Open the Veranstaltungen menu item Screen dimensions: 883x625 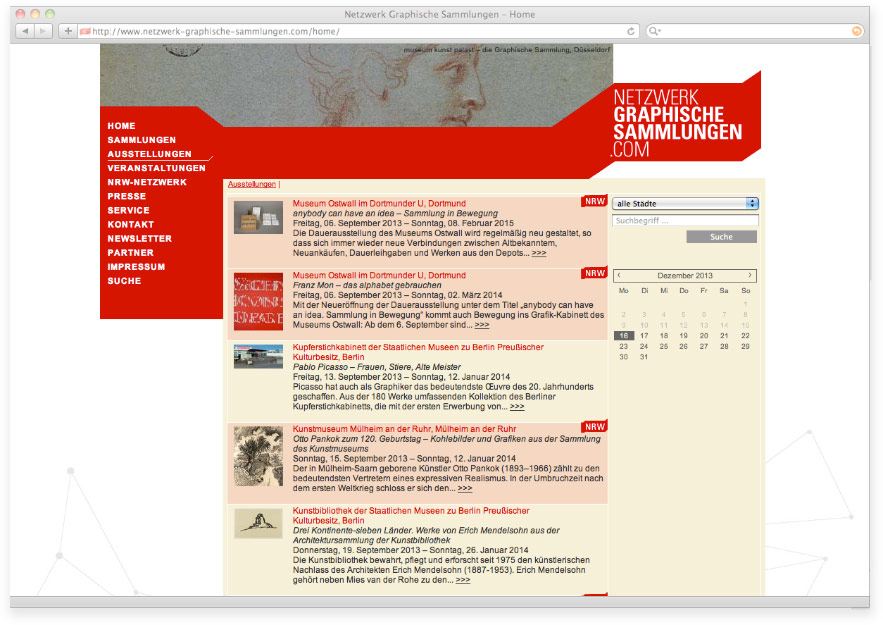point(156,168)
